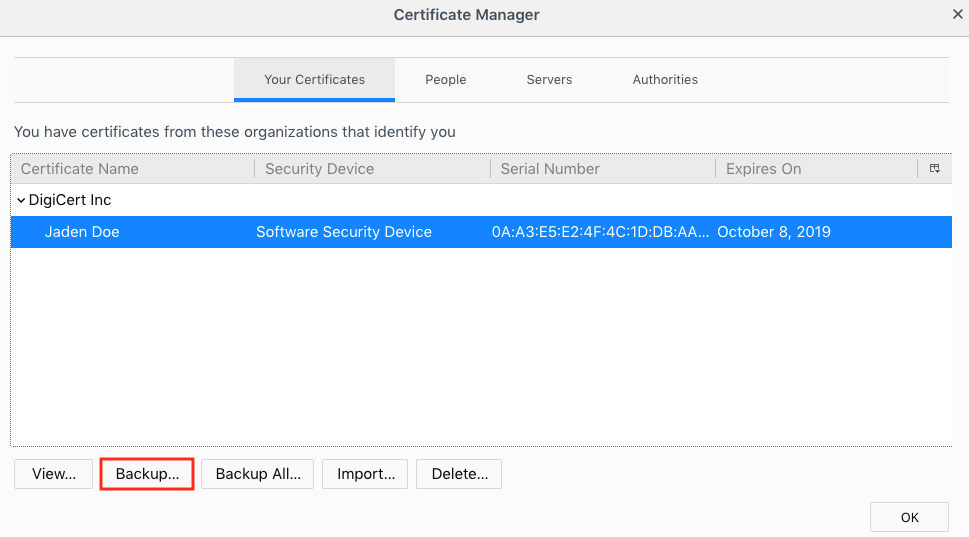Collapse the DigiCert Inc tree chevron
This screenshot has width=969, height=537.
[21, 200]
